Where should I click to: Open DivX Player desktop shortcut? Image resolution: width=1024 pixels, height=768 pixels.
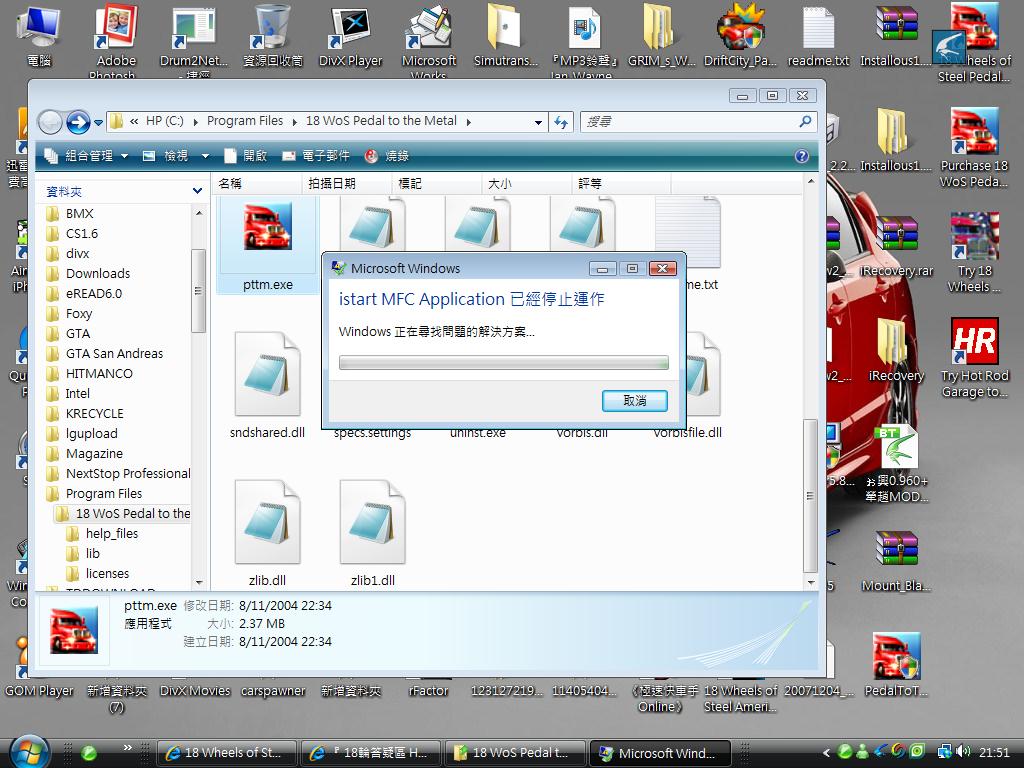tap(350, 30)
